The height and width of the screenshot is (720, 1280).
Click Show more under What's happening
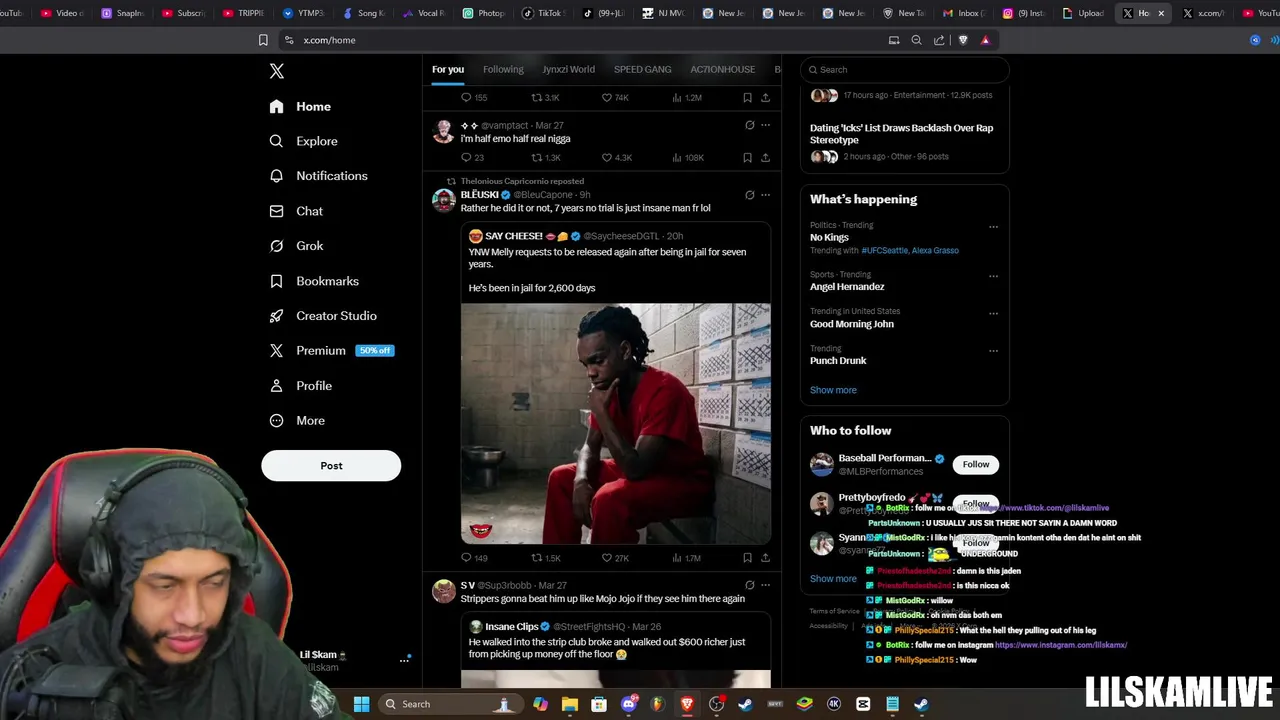pyautogui.click(x=833, y=390)
